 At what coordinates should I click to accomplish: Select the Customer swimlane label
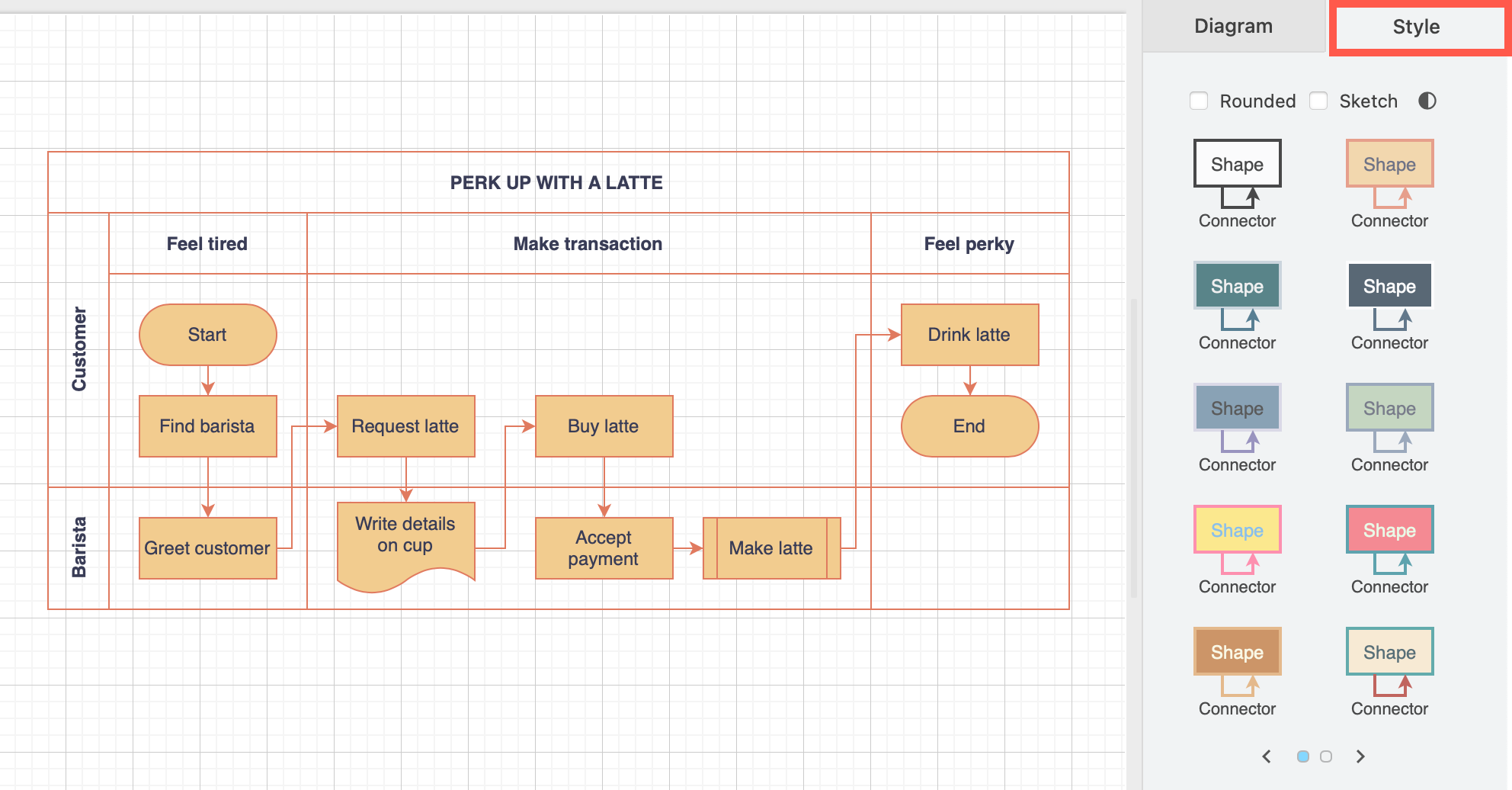click(79, 349)
